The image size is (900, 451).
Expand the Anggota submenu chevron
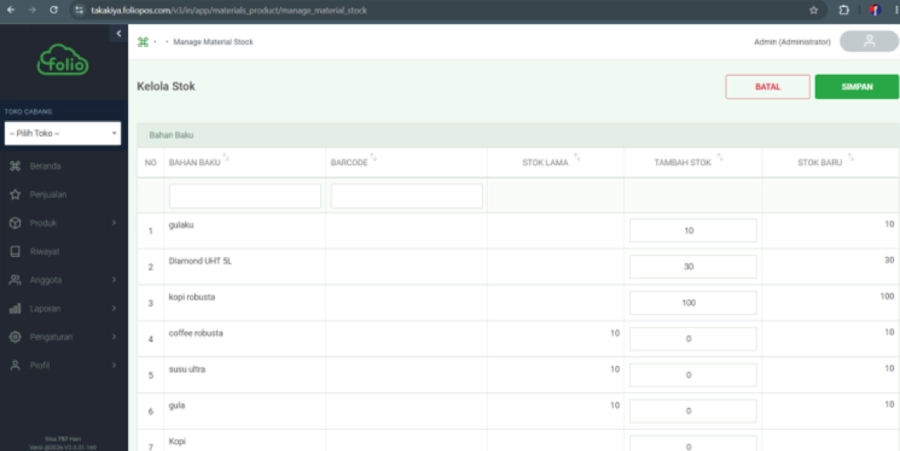(x=114, y=280)
